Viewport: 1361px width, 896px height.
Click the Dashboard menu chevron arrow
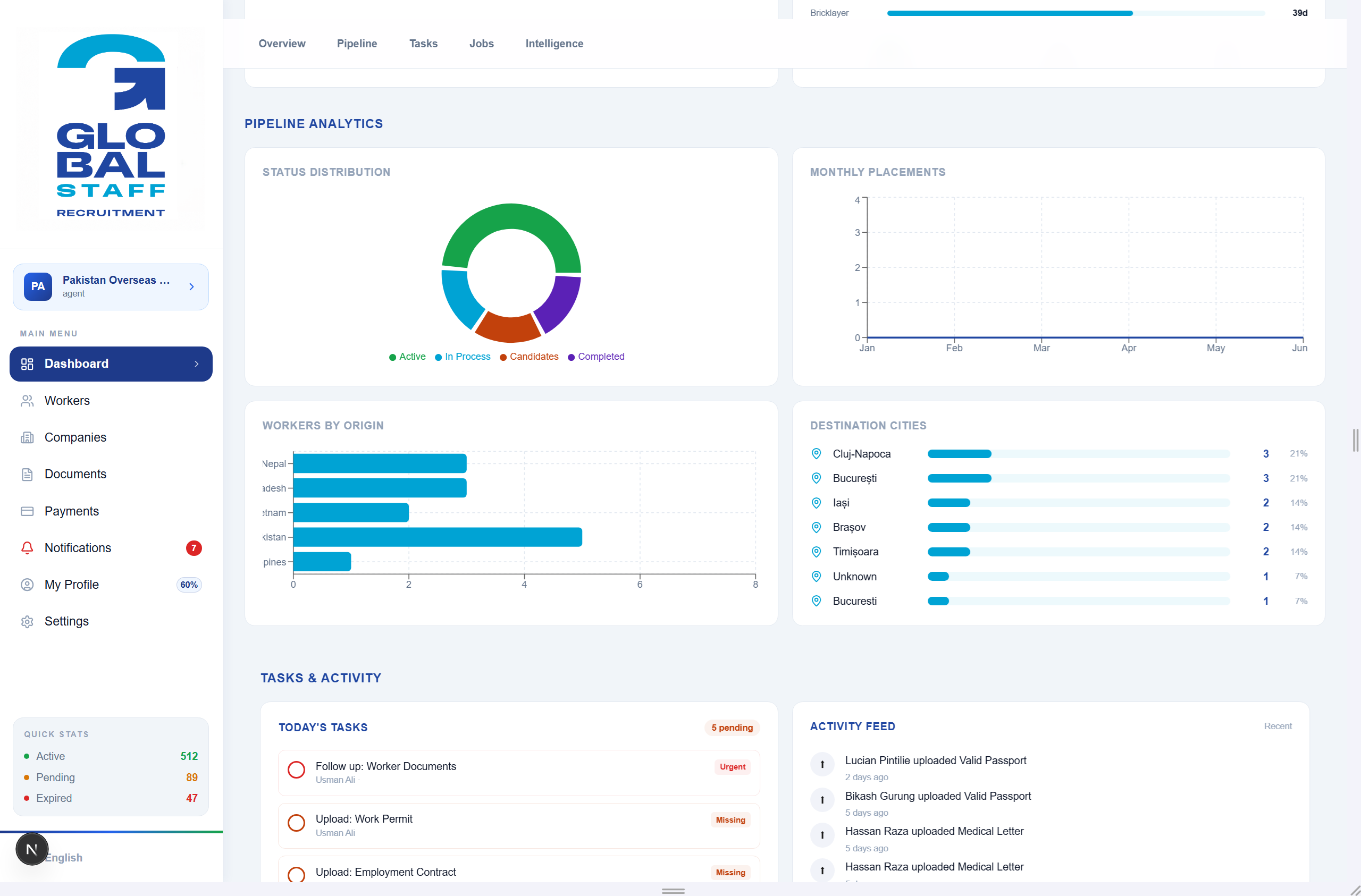[x=197, y=364]
